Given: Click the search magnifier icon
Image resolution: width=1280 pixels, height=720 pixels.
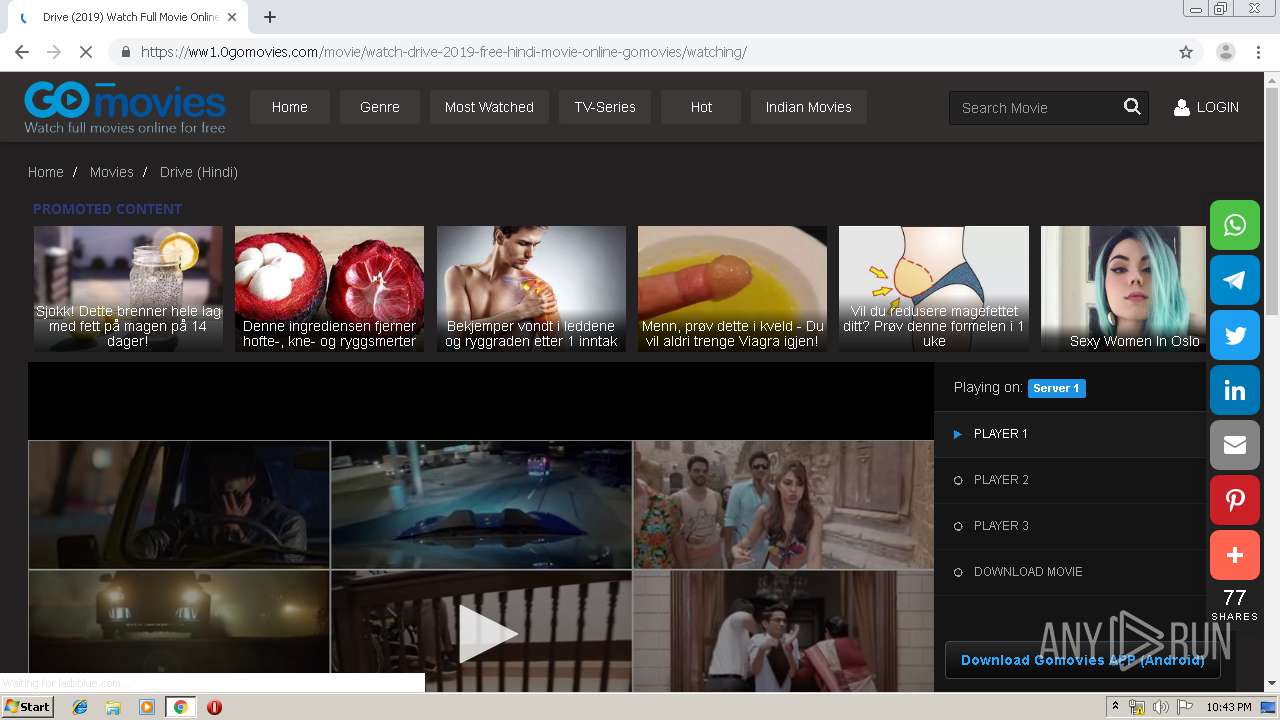Looking at the screenshot, I should click(1132, 107).
